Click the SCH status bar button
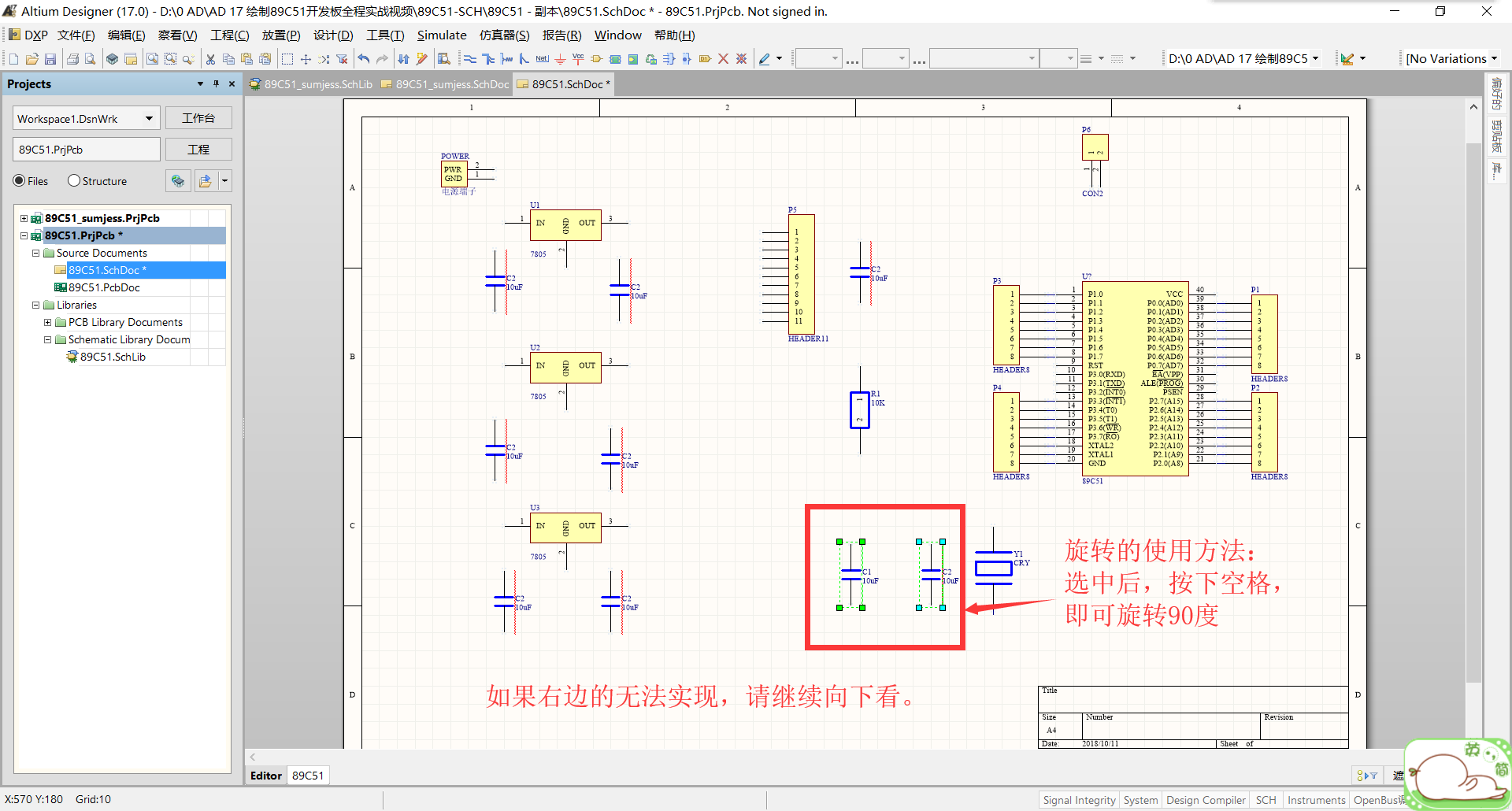This screenshot has width=1512, height=811. pos(1266,800)
